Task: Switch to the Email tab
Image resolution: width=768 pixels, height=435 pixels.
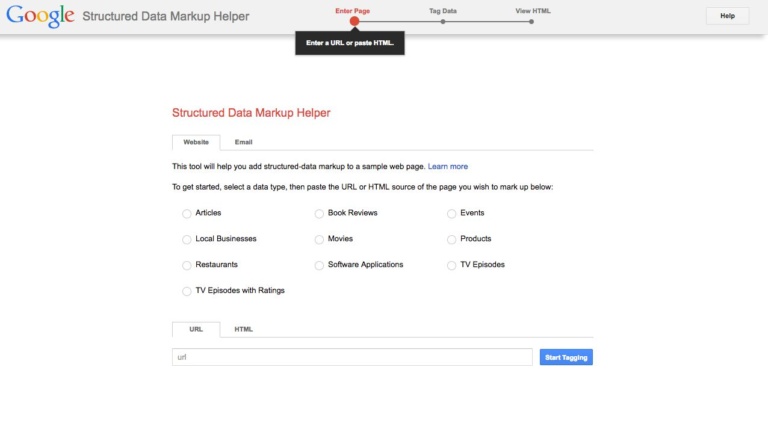Action: coord(244,142)
